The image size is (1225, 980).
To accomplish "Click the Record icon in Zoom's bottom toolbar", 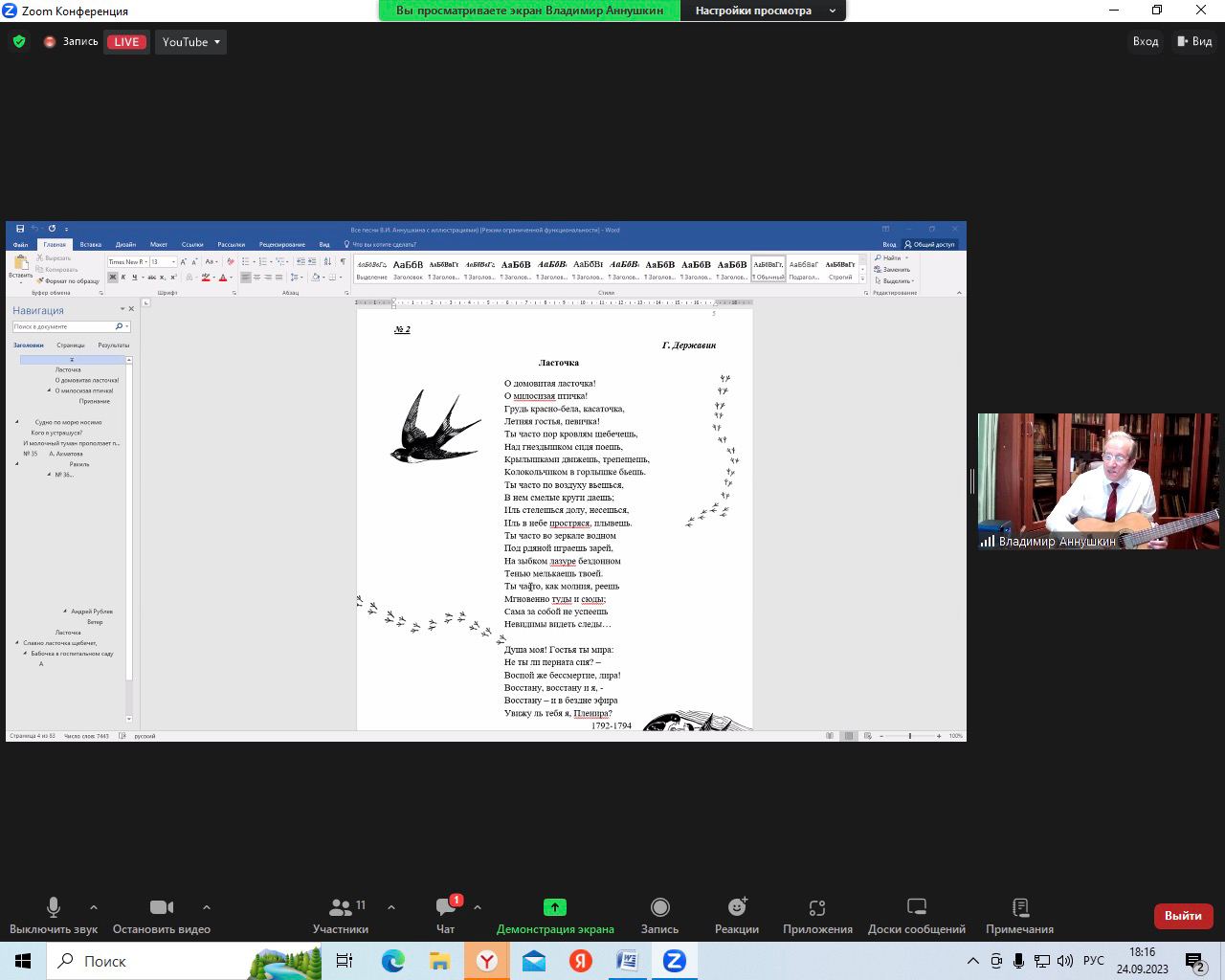I will point(659,916).
